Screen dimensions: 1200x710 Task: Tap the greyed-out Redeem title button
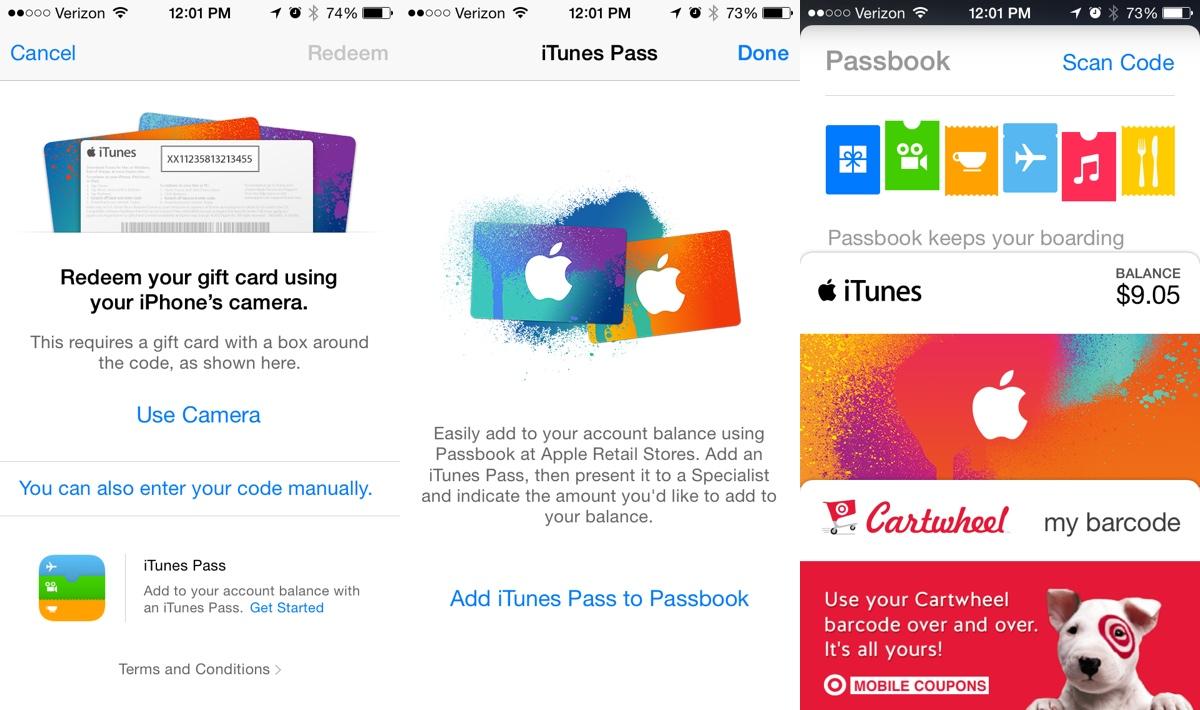pyautogui.click(x=348, y=53)
